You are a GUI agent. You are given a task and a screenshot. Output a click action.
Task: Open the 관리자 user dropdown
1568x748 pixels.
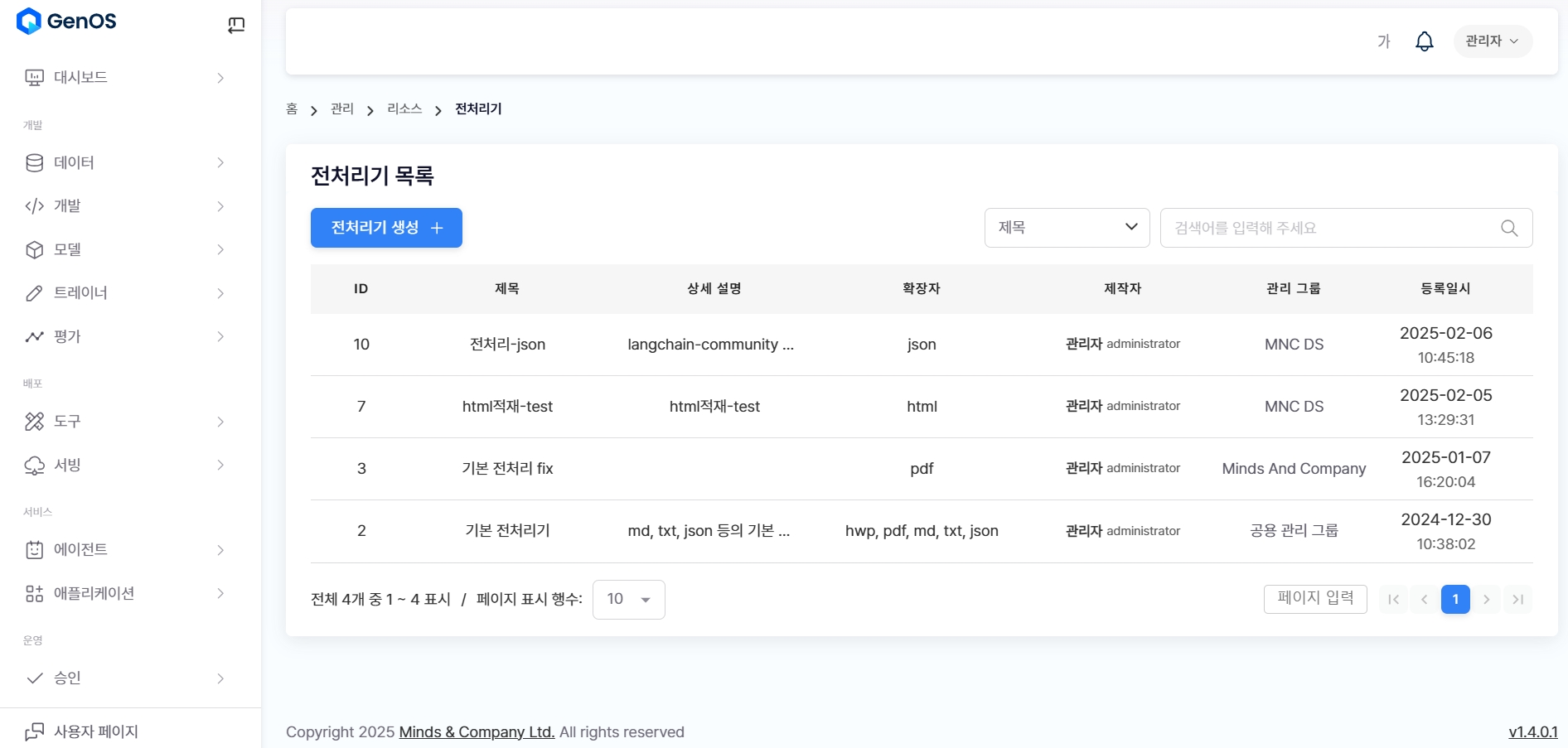pos(1492,41)
